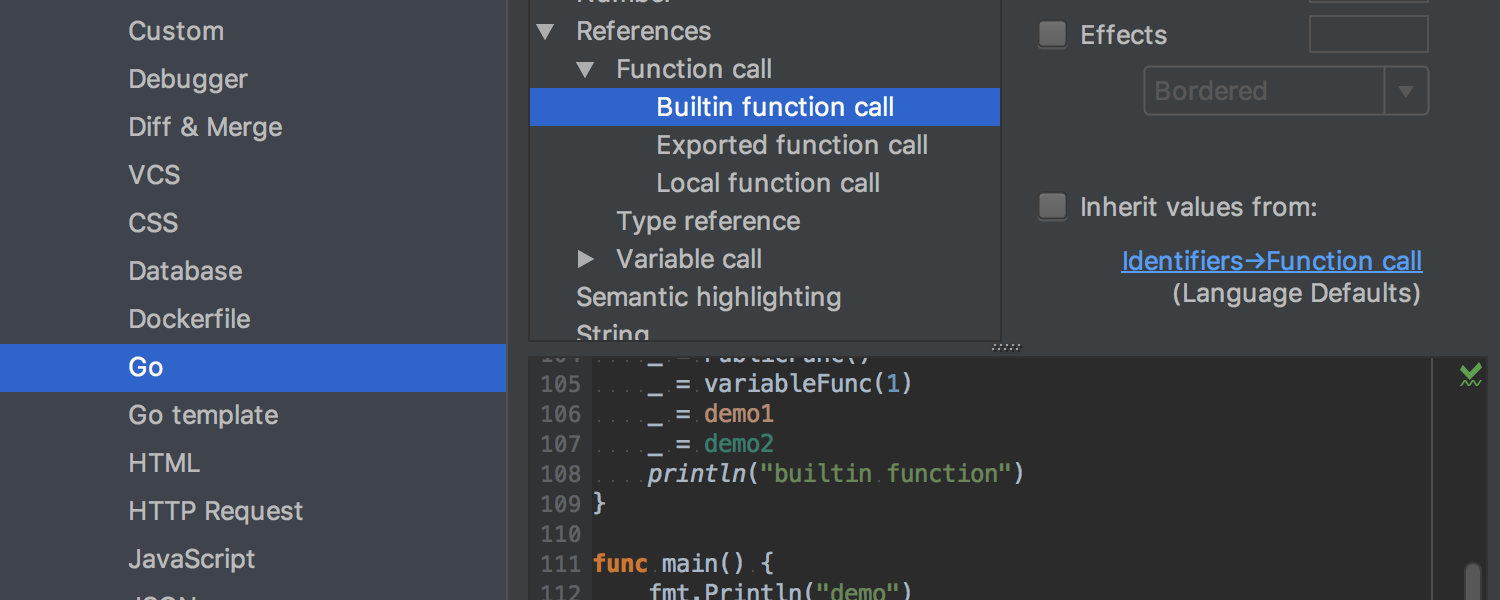
Task: Select CSS in the language list
Action: [153, 223]
